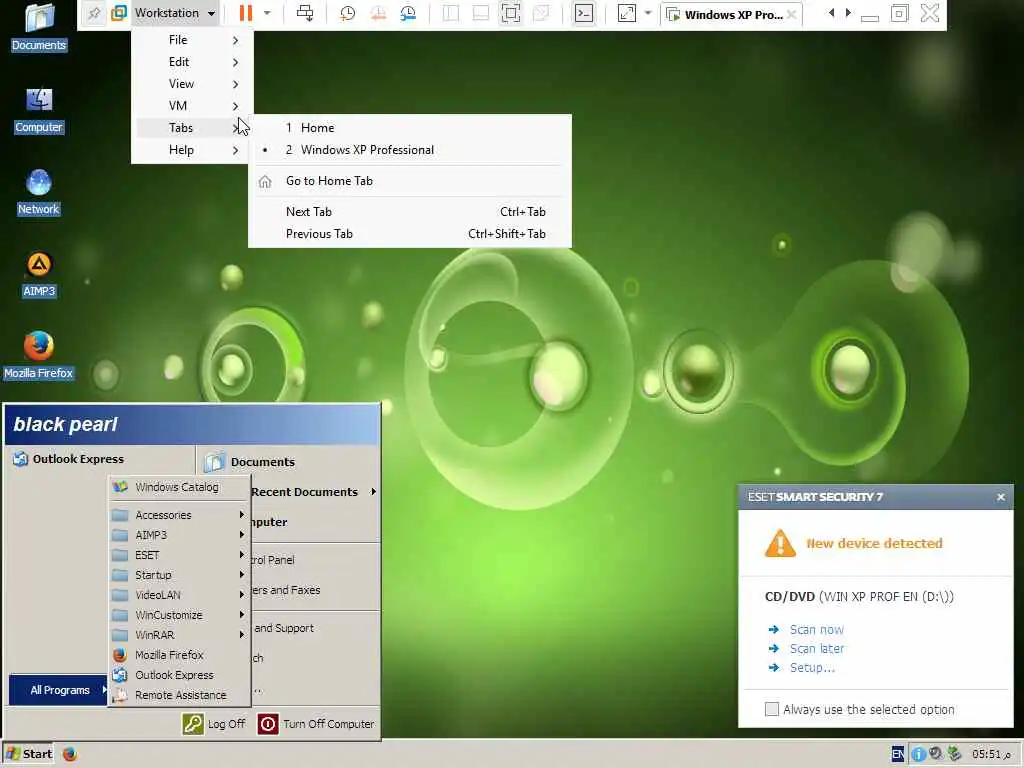The image size is (1024, 768).
Task: Open the Workstation dropdown menu
Action: click(174, 13)
